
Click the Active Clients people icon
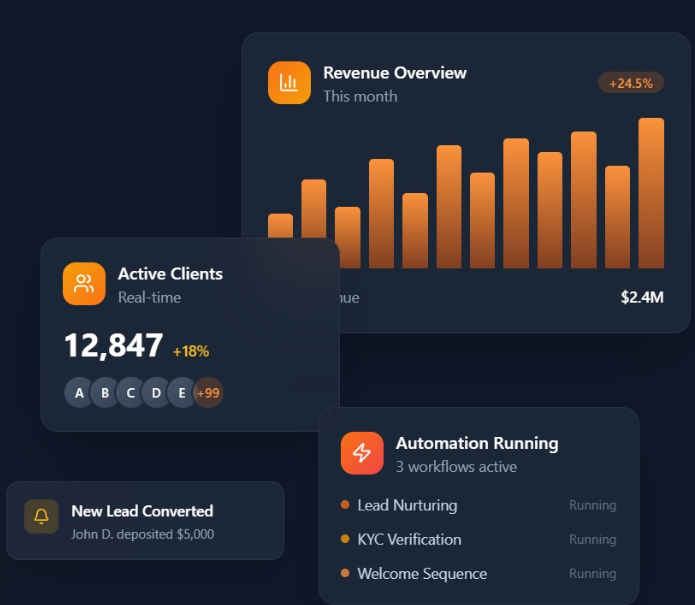[x=84, y=284]
